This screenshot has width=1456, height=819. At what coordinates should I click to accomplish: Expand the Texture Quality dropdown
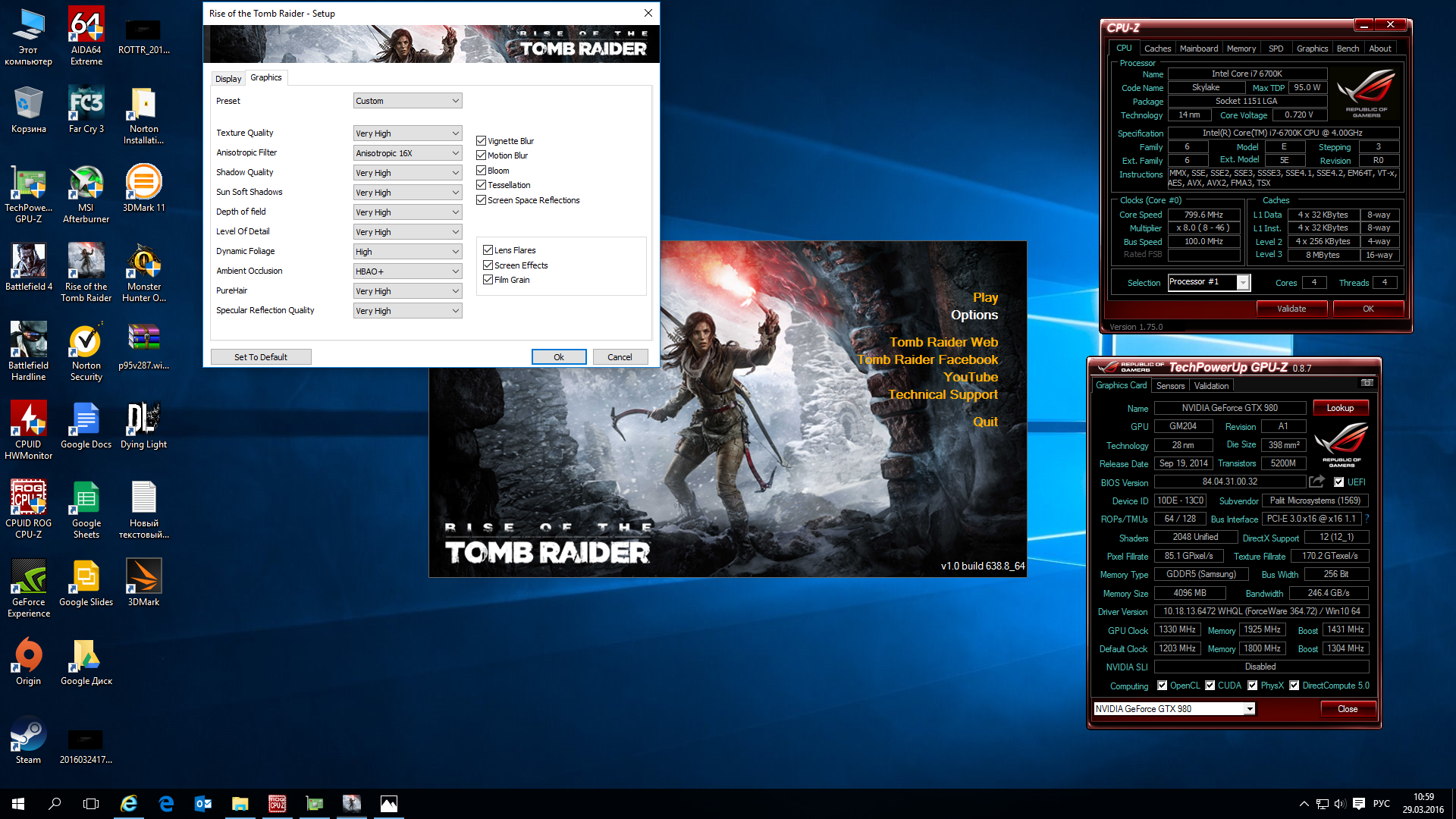click(x=407, y=133)
